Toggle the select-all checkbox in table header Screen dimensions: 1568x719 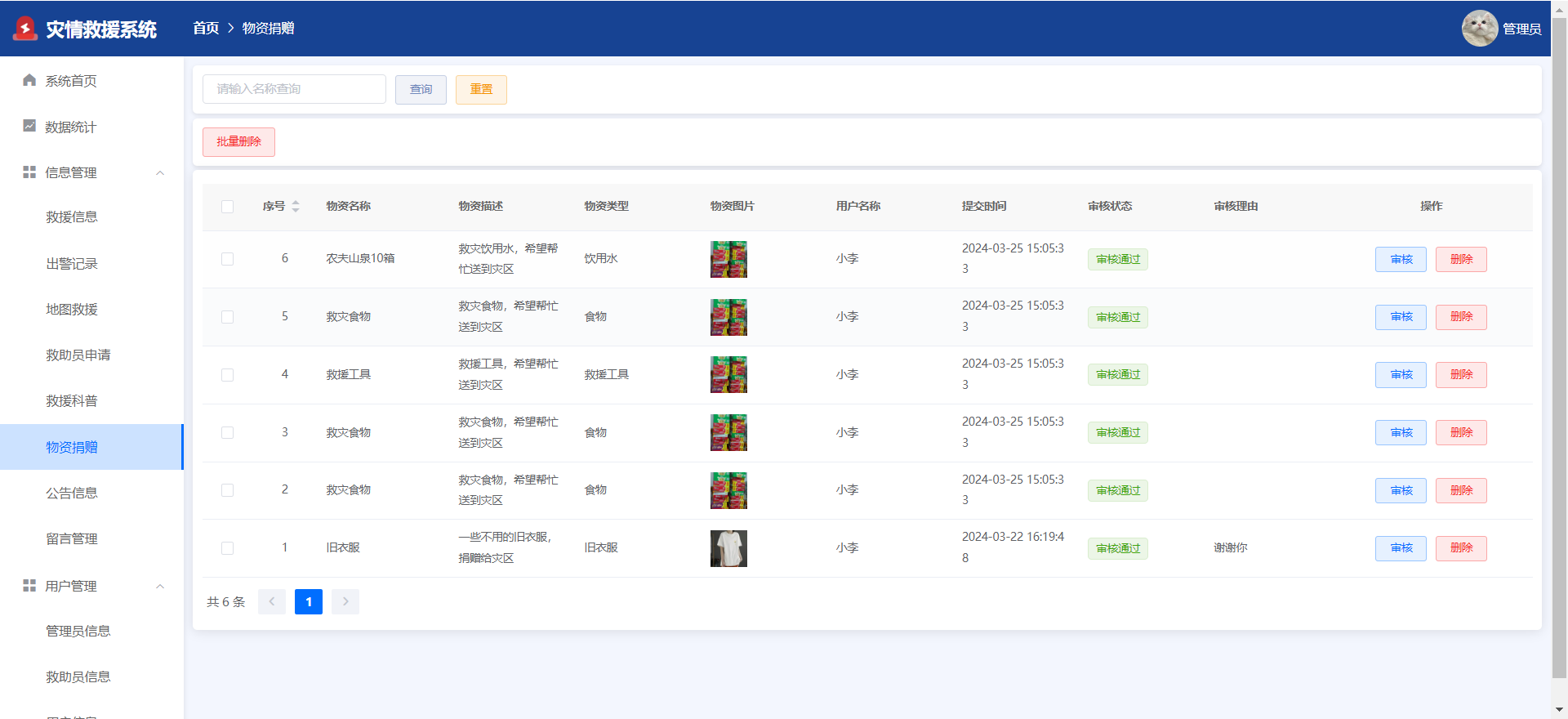coord(227,207)
